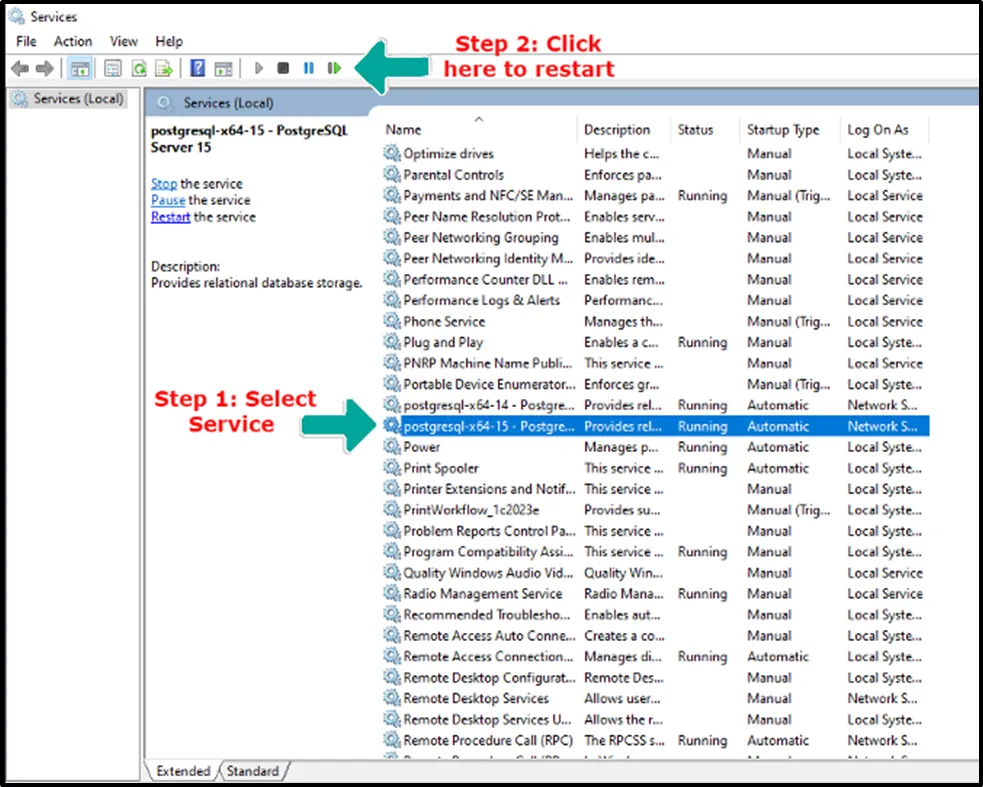This screenshot has width=983, height=787.
Task: Sort services by Name column header
Action: point(404,130)
